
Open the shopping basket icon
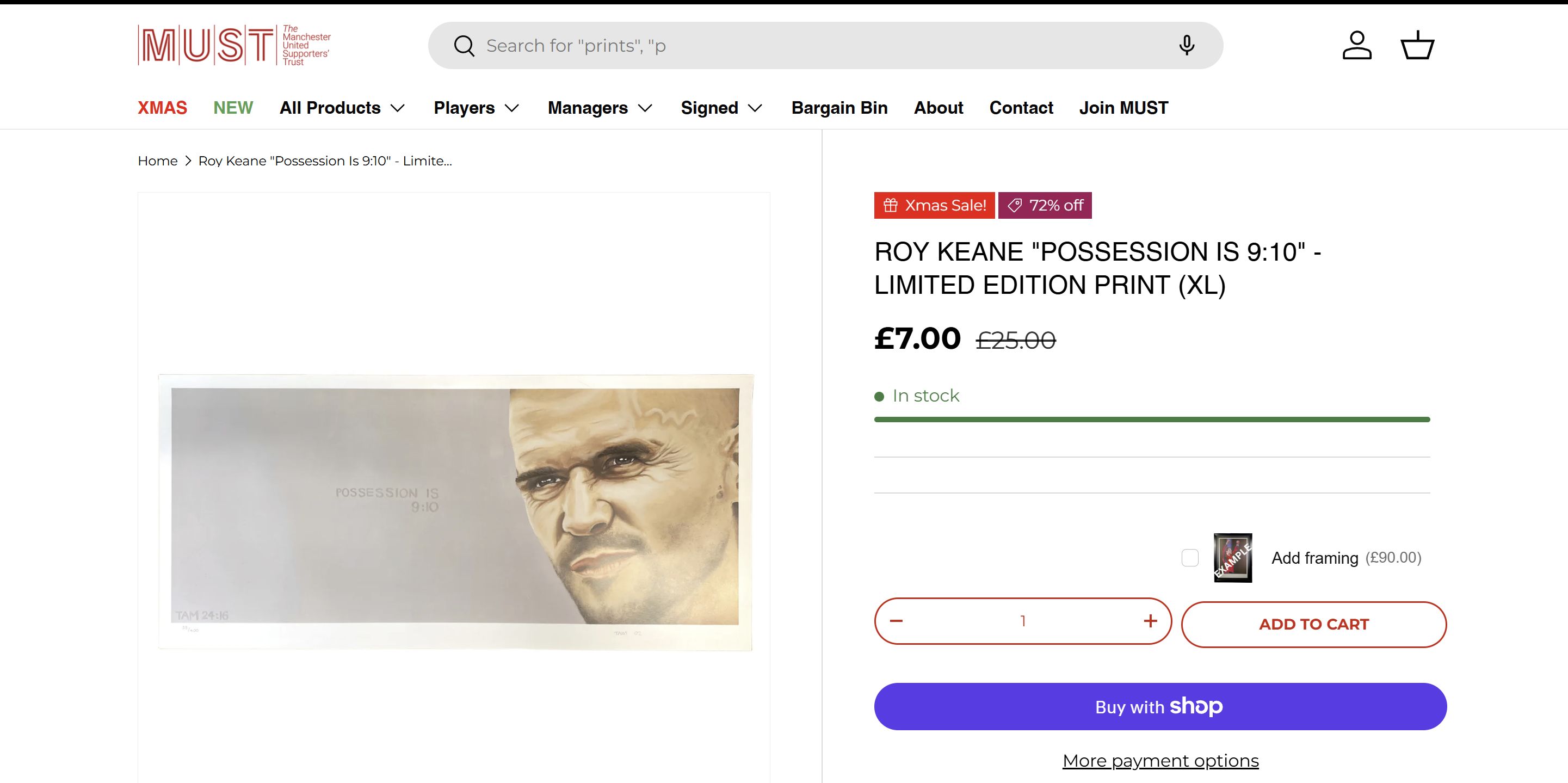click(x=1417, y=46)
